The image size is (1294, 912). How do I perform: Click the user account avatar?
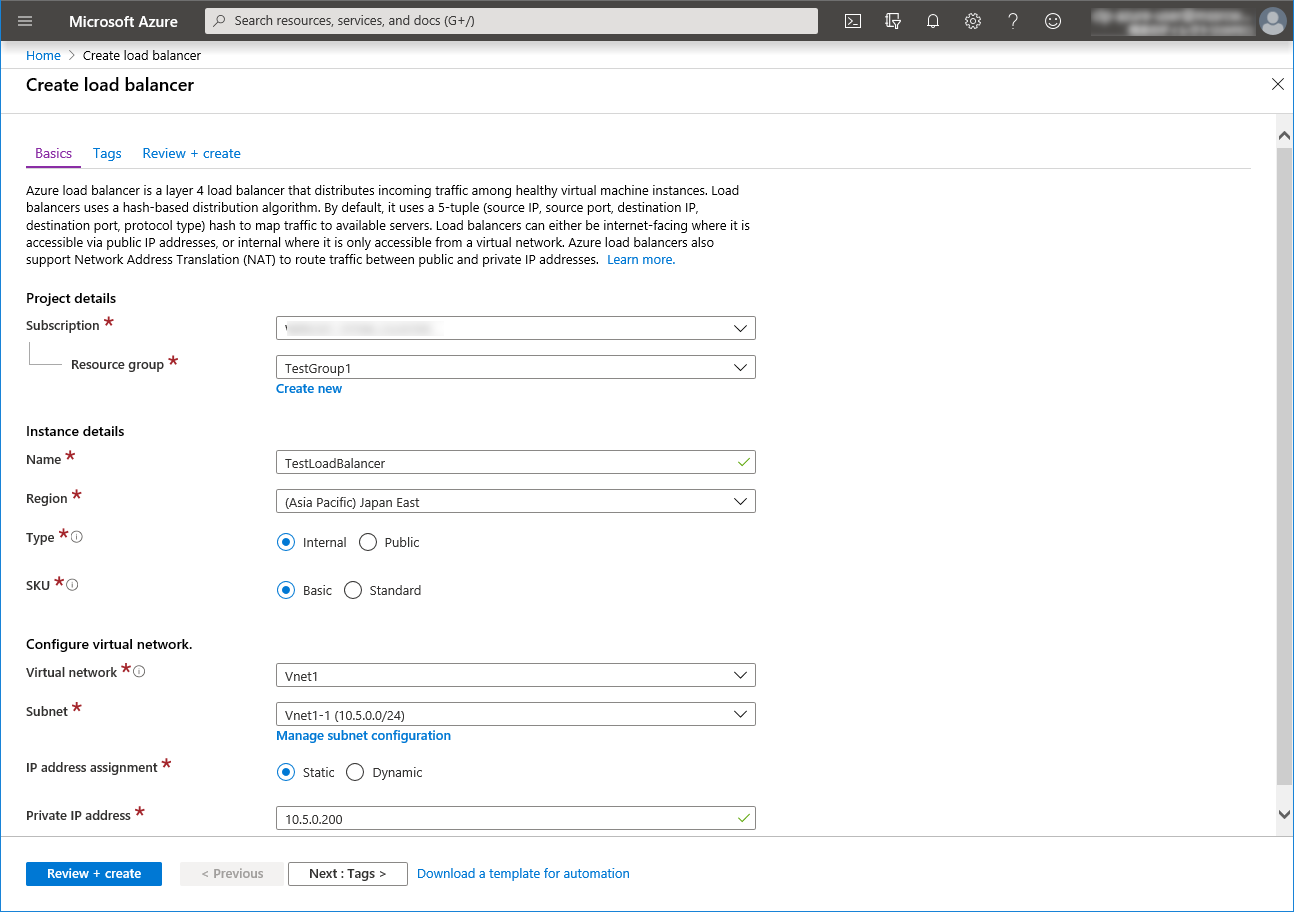(x=1272, y=21)
